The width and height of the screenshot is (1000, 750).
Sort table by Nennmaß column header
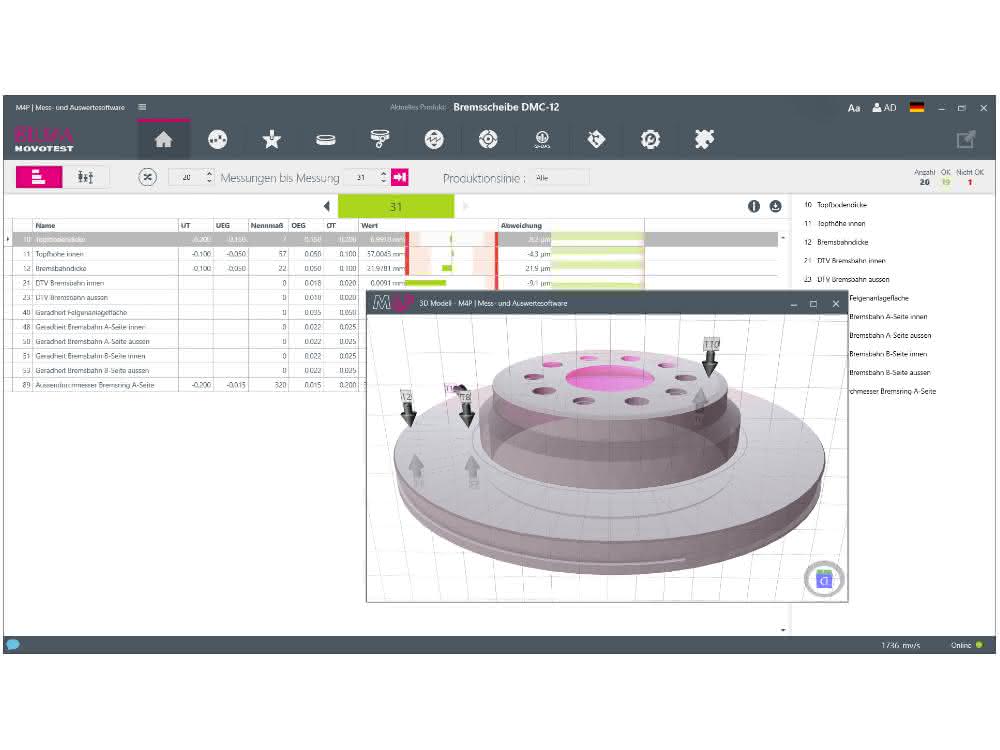click(x=268, y=225)
